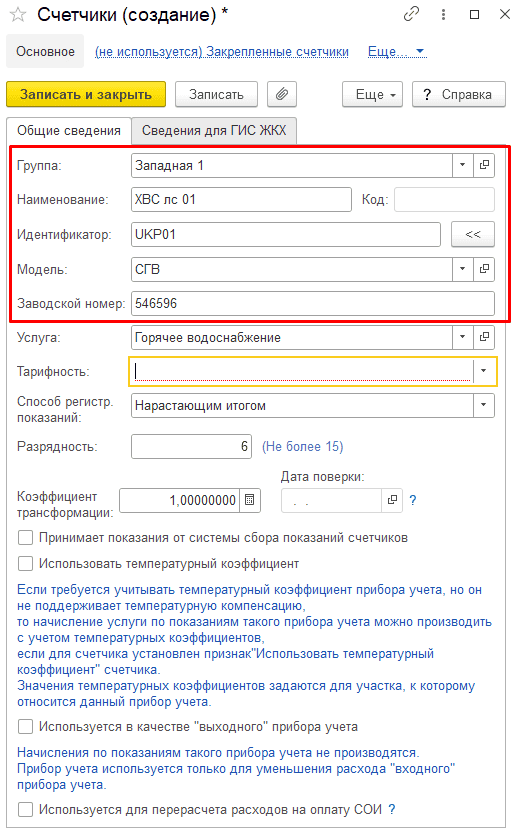Open Закрепленные счетчики link
Screen dimensions: 519x837
[x=222, y=52]
